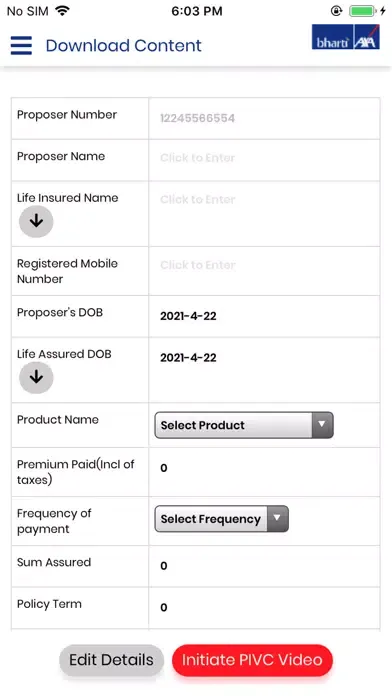
Task: Click the Edit Details button
Action: [x=111, y=660]
